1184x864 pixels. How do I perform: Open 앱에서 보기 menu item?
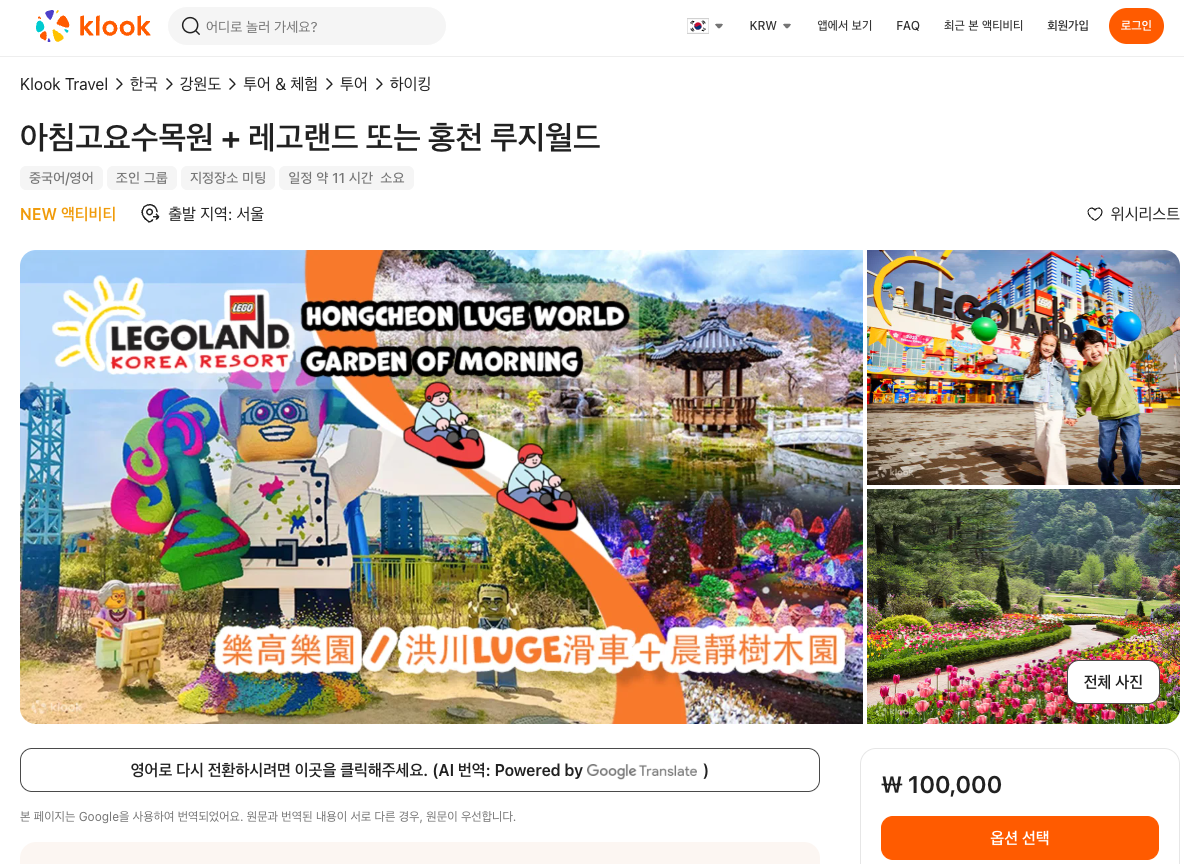pos(844,26)
